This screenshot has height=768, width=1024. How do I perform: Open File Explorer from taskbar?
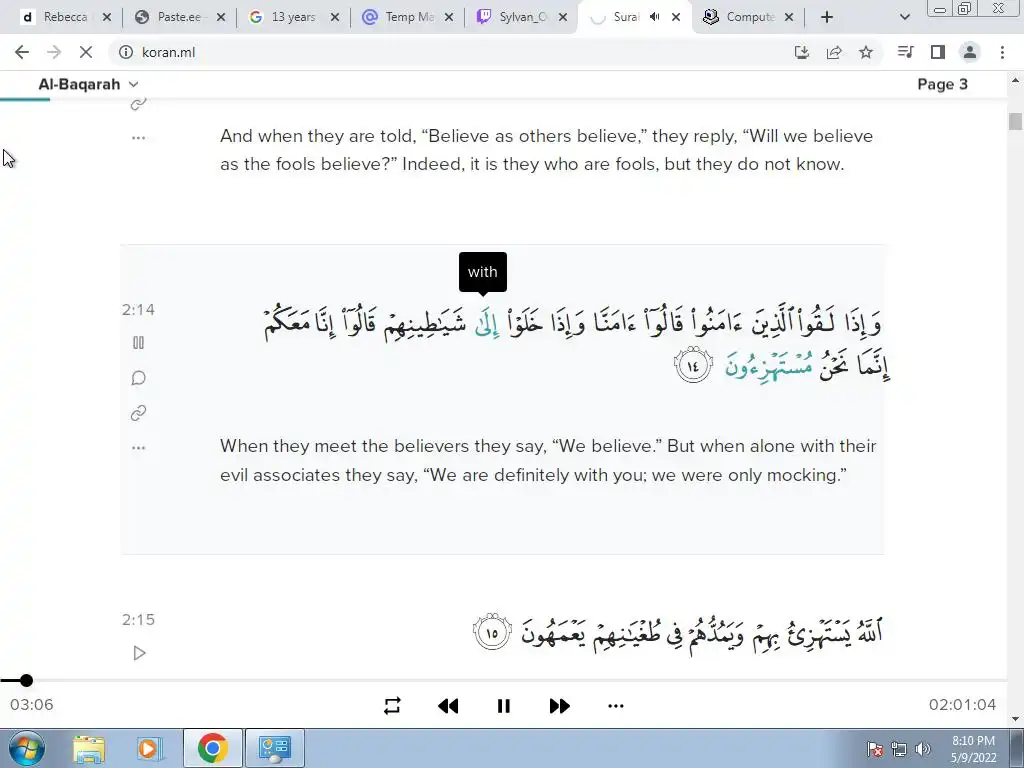click(x=89, y=748)
